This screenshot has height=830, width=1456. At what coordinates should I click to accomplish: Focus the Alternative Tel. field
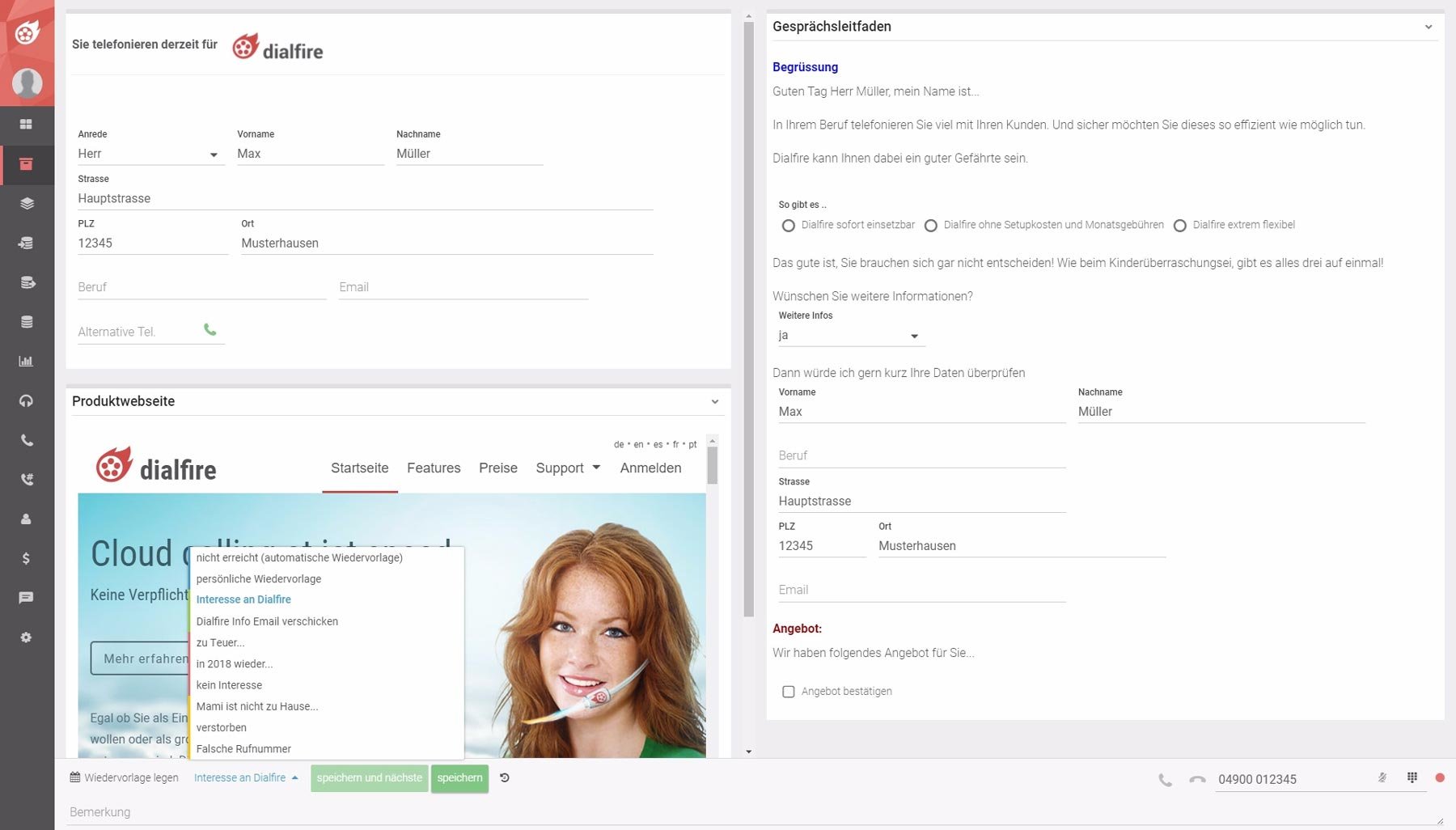138,332
